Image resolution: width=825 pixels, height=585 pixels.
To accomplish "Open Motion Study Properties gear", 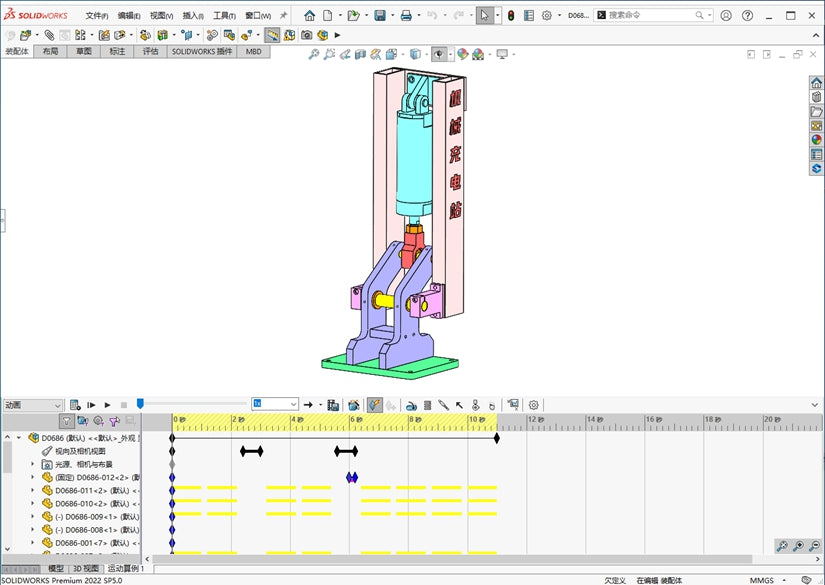I will (534, 405).
